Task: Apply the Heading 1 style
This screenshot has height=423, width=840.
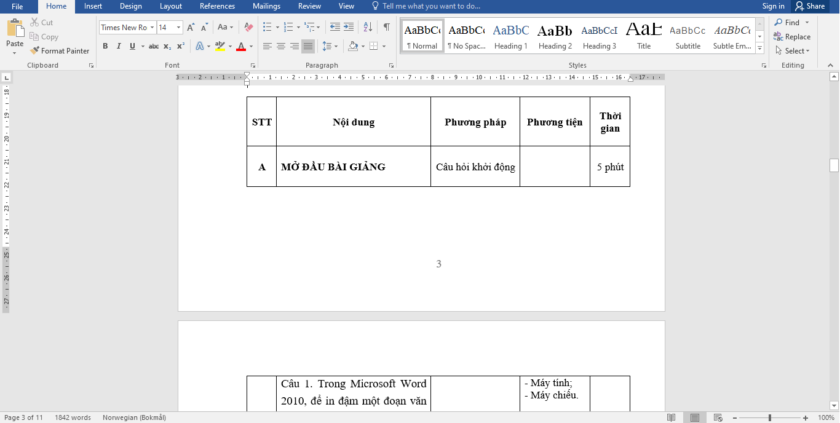Action: [511, 36]
